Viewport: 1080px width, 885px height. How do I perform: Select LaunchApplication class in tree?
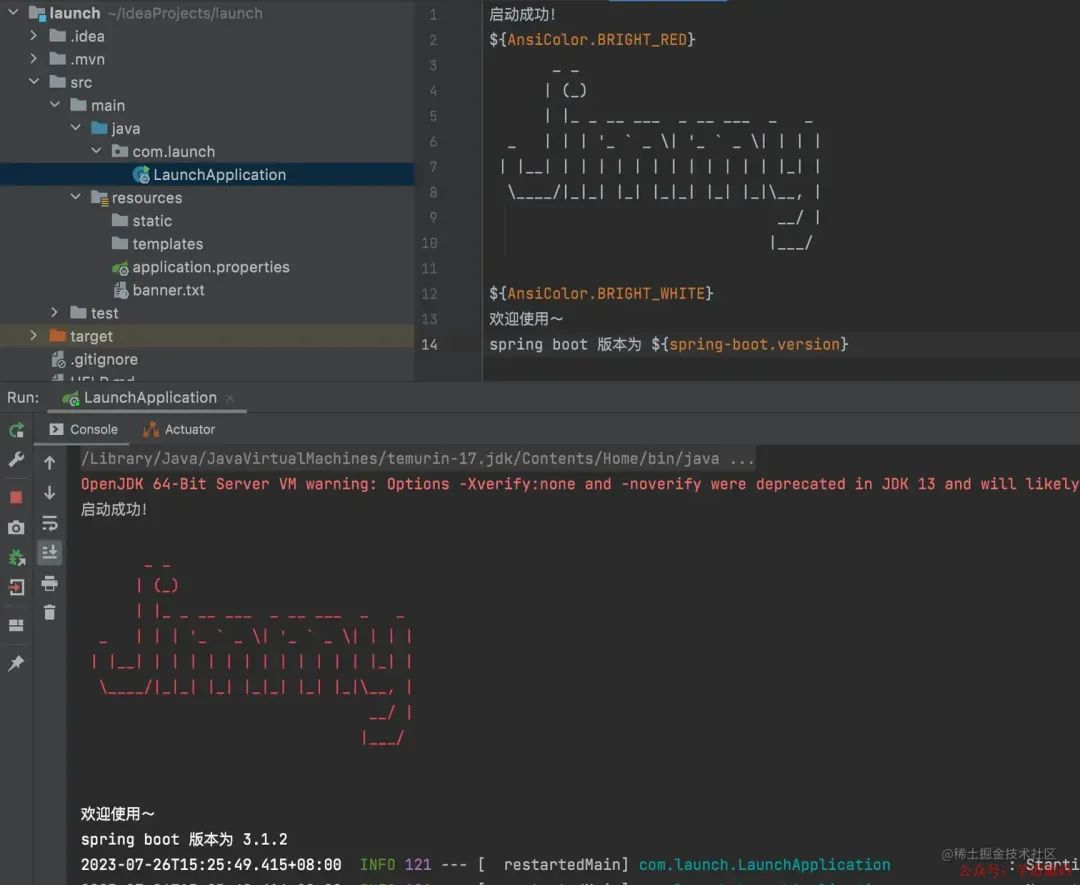pos(207,174)
